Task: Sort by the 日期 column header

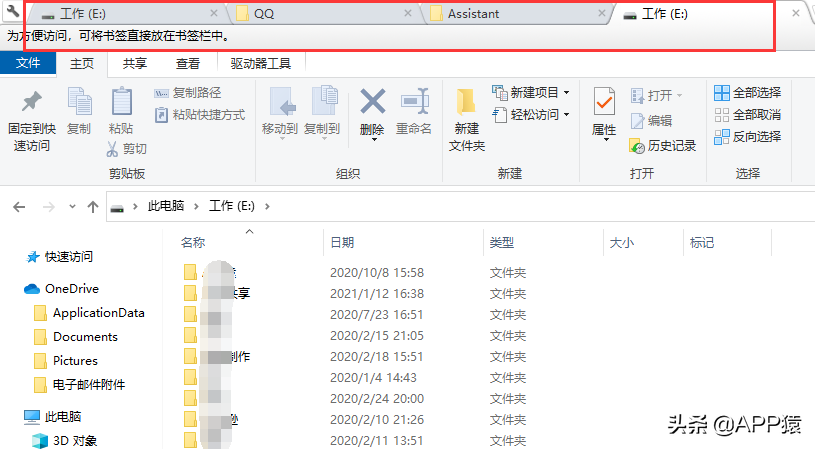Action: point(342,243)
